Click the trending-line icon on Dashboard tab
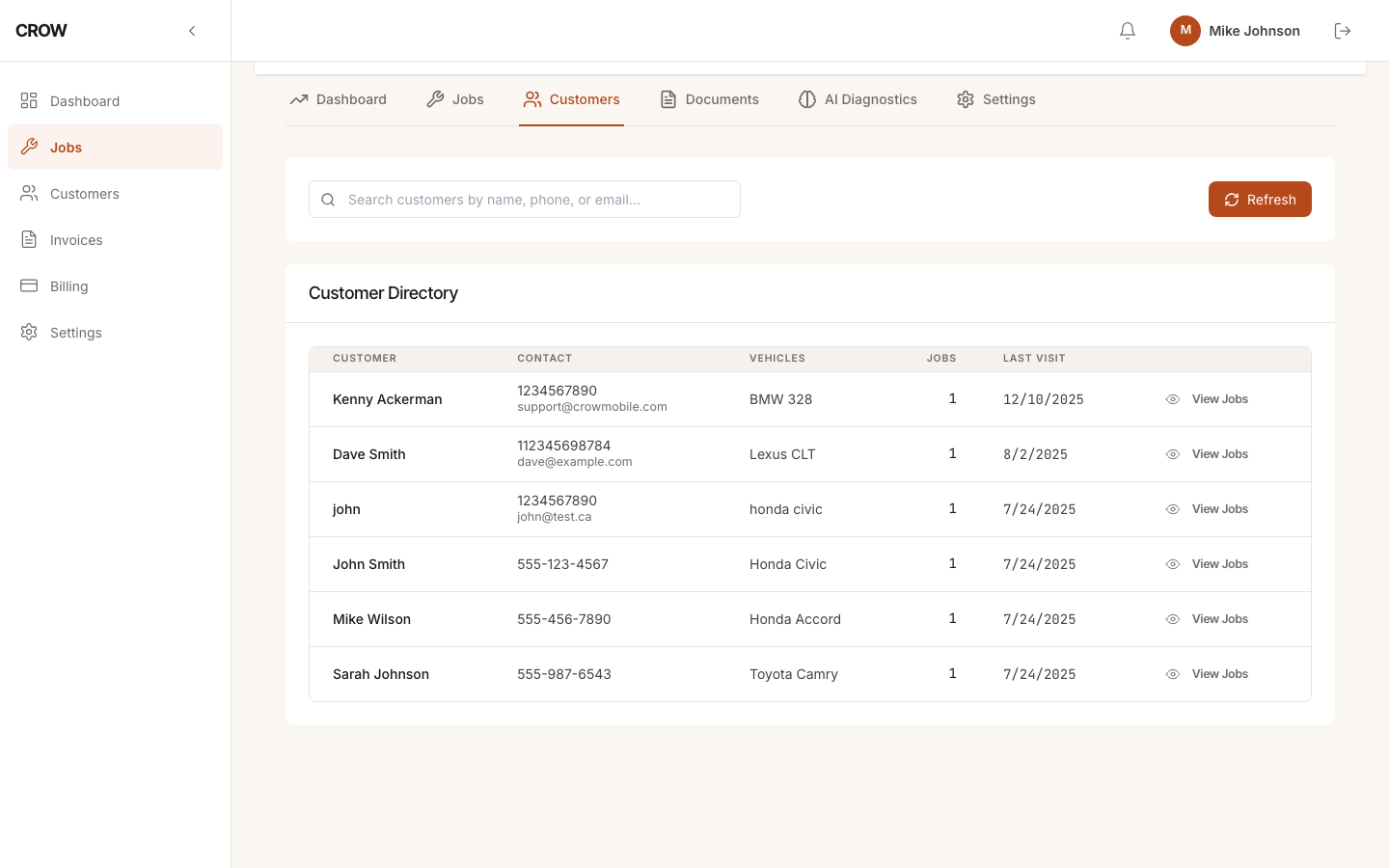Viewport: 1389px width, 868px height. (x=299, y=99)
